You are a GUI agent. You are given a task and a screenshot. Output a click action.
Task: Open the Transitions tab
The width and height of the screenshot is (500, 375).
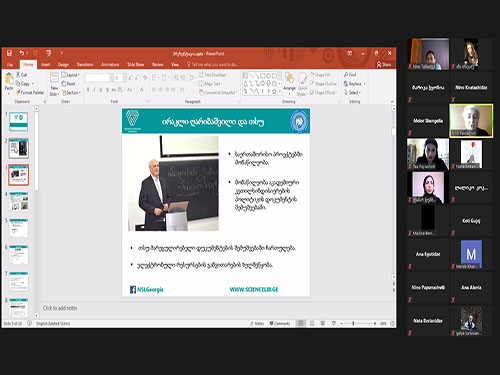[85, 65]
